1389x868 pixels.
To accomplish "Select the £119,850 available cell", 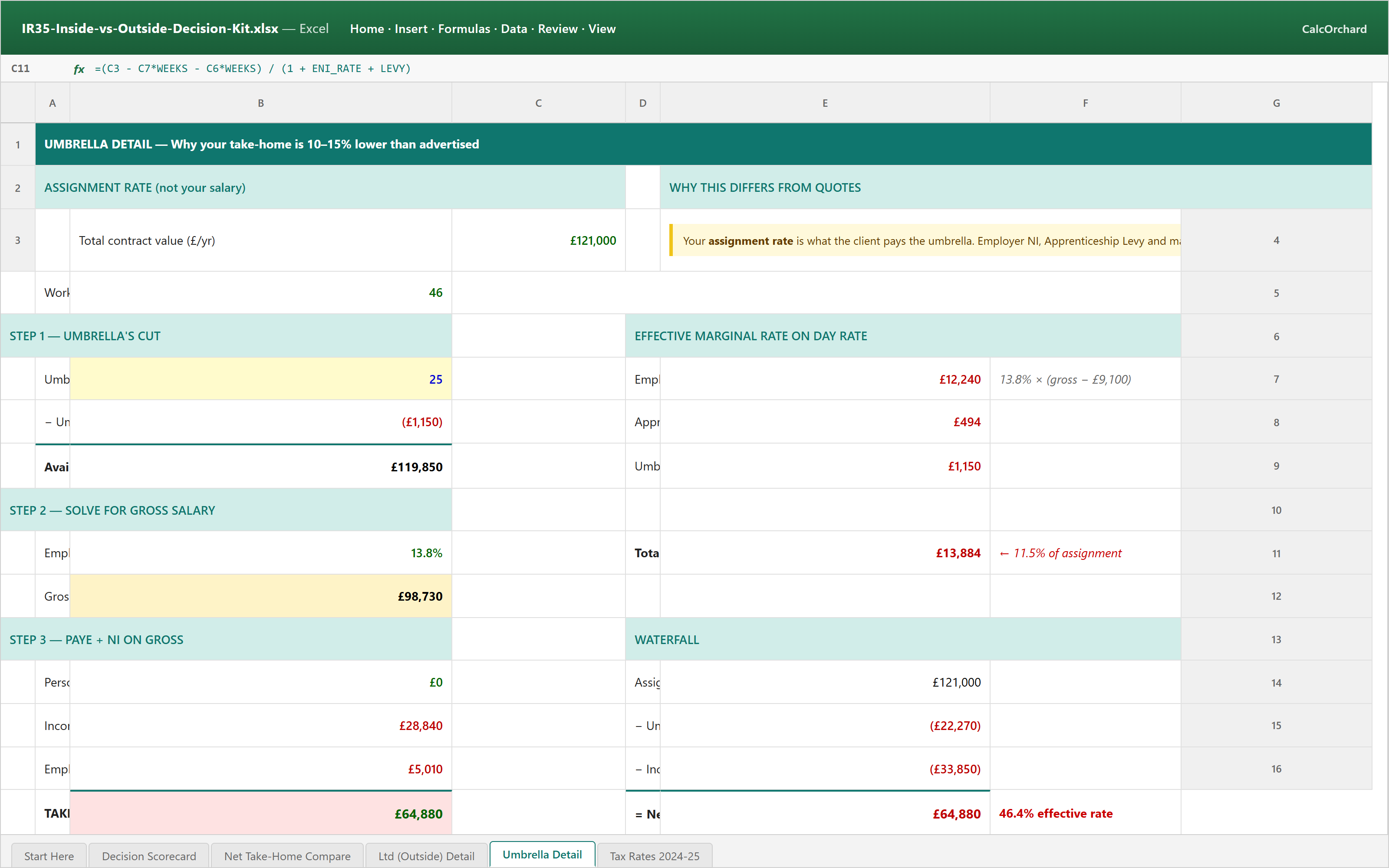I will [260, 466].
